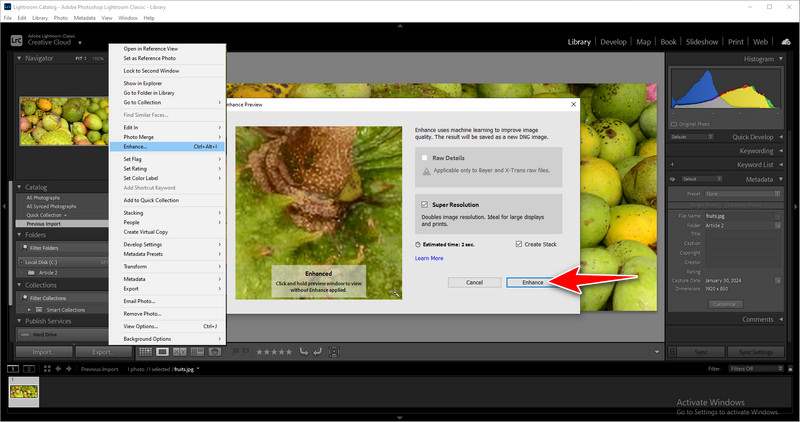Choose Enhance... from the context menu
800x422 pixels.
167,146
